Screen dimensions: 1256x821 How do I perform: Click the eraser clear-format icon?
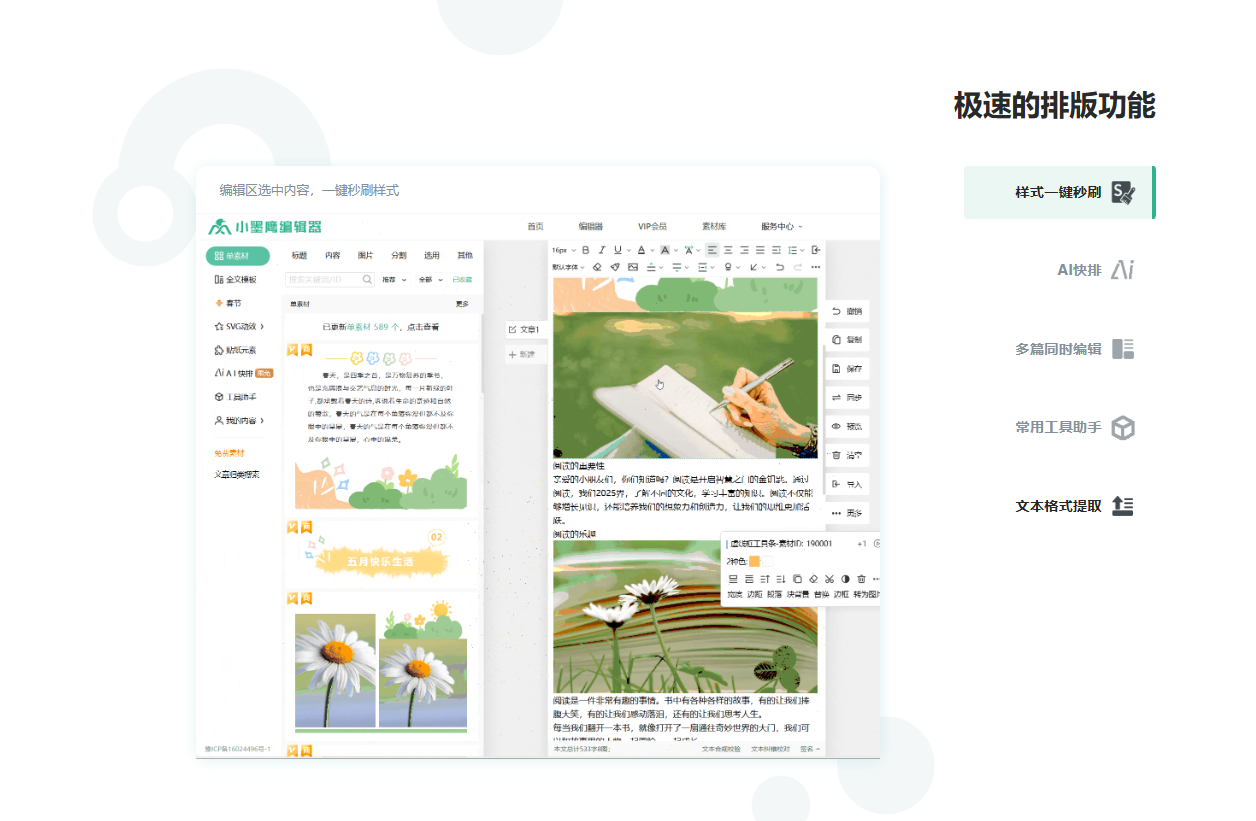click(x=597, y=267)
